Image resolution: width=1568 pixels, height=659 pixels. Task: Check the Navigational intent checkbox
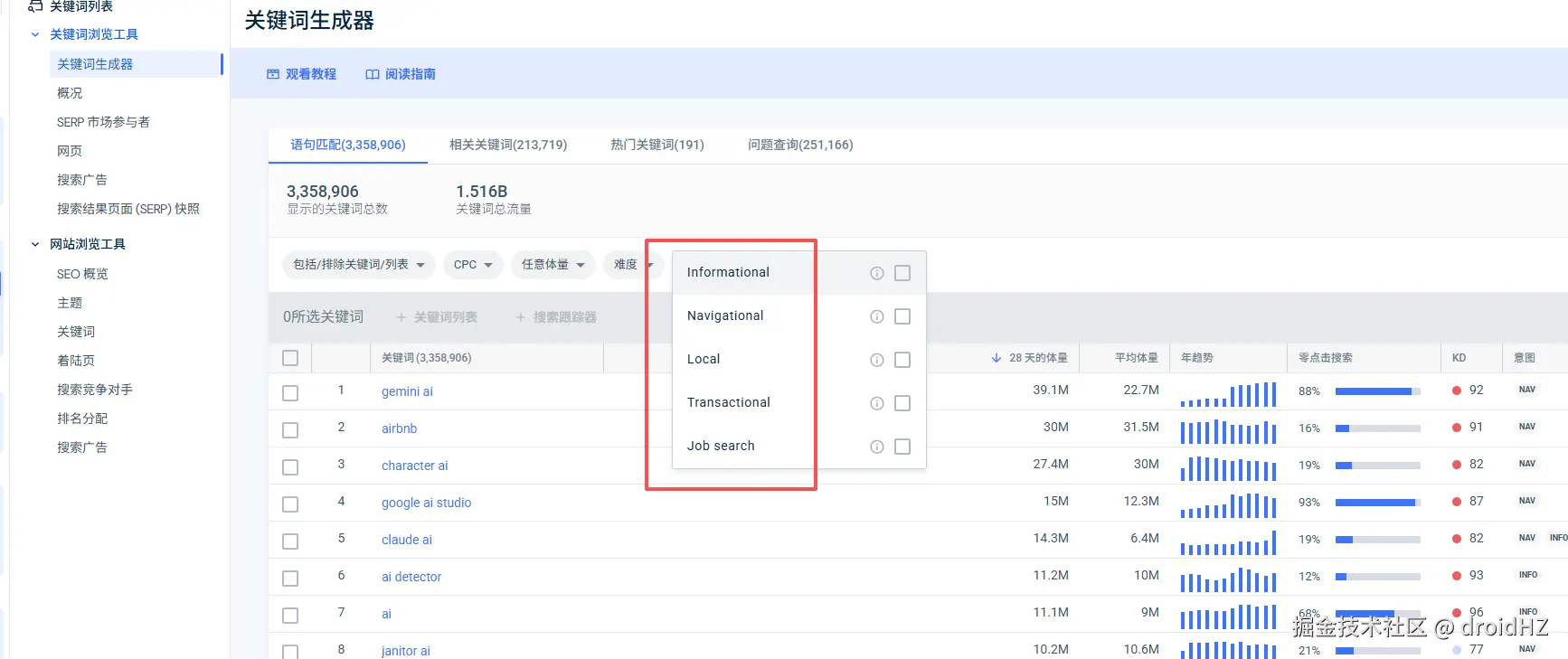(x=902, y=316)
